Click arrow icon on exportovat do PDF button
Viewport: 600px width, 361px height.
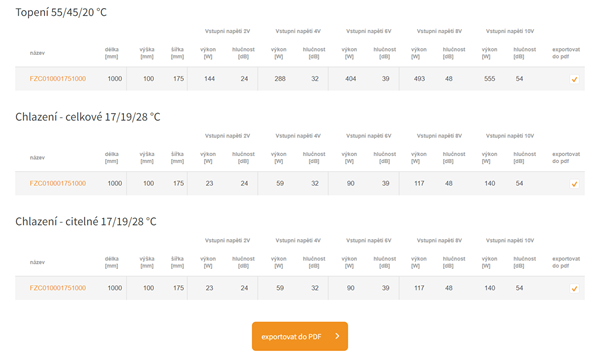pyautogui.click(x=337, y=336)
